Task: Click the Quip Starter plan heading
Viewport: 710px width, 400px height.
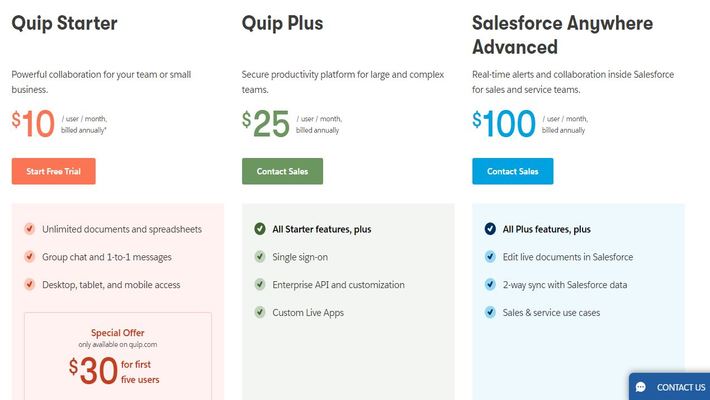Action: tap(64, 24)
